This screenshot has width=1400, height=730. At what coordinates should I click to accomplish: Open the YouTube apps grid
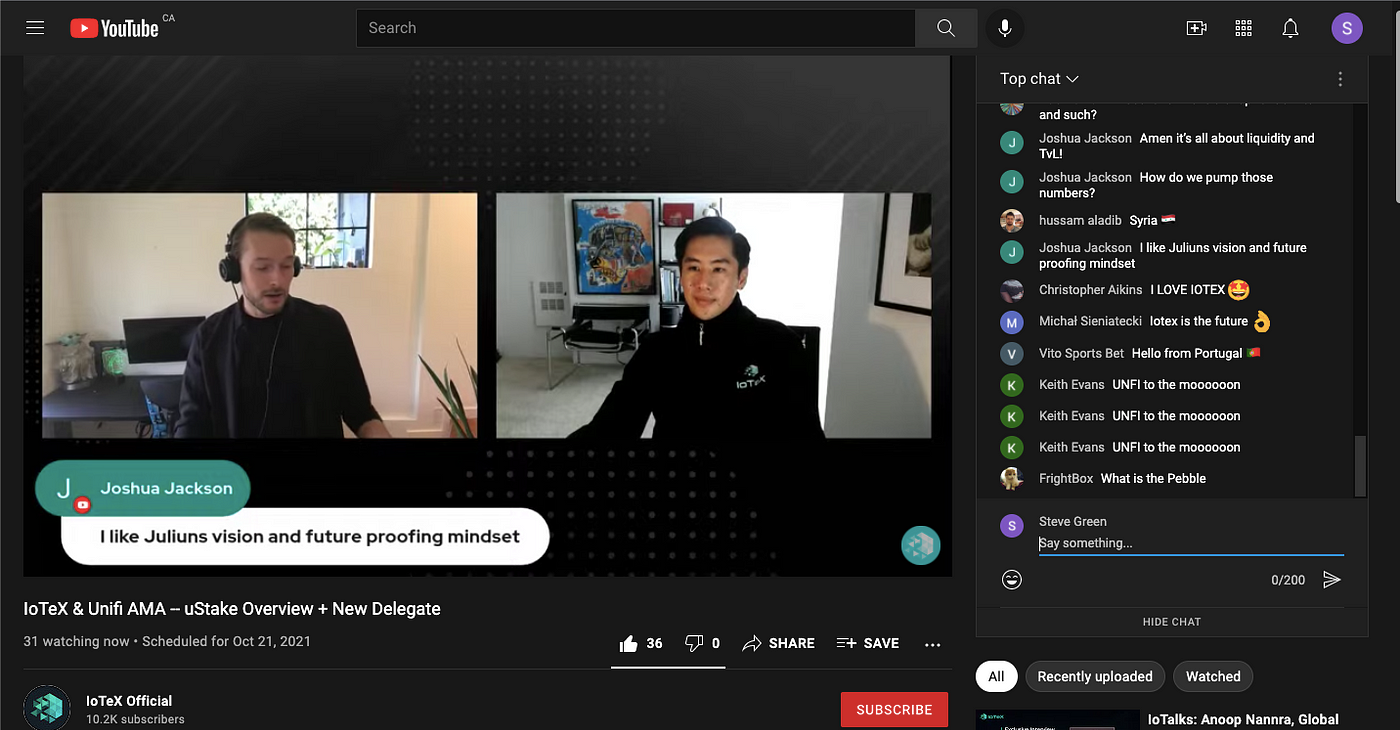1244,28
